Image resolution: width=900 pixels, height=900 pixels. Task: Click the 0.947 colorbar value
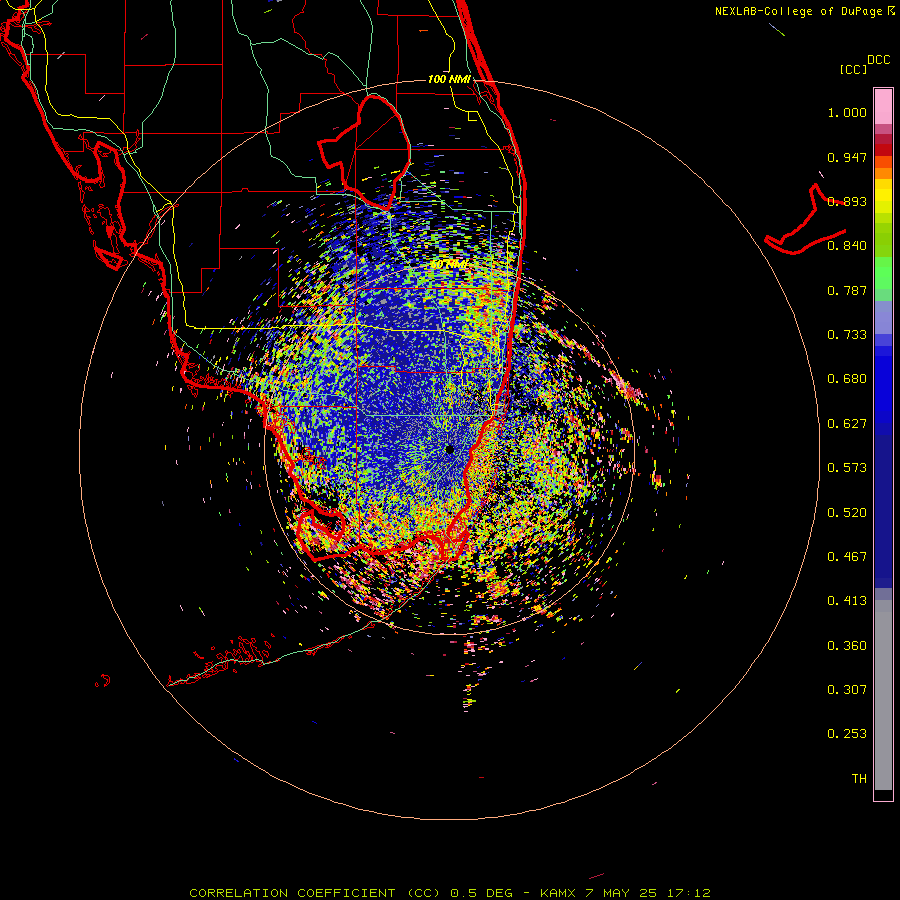[x=847, y=157]
